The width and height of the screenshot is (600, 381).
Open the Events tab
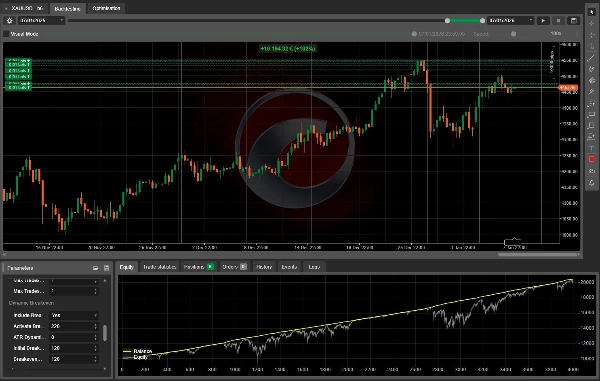click(x=289, y=267)
